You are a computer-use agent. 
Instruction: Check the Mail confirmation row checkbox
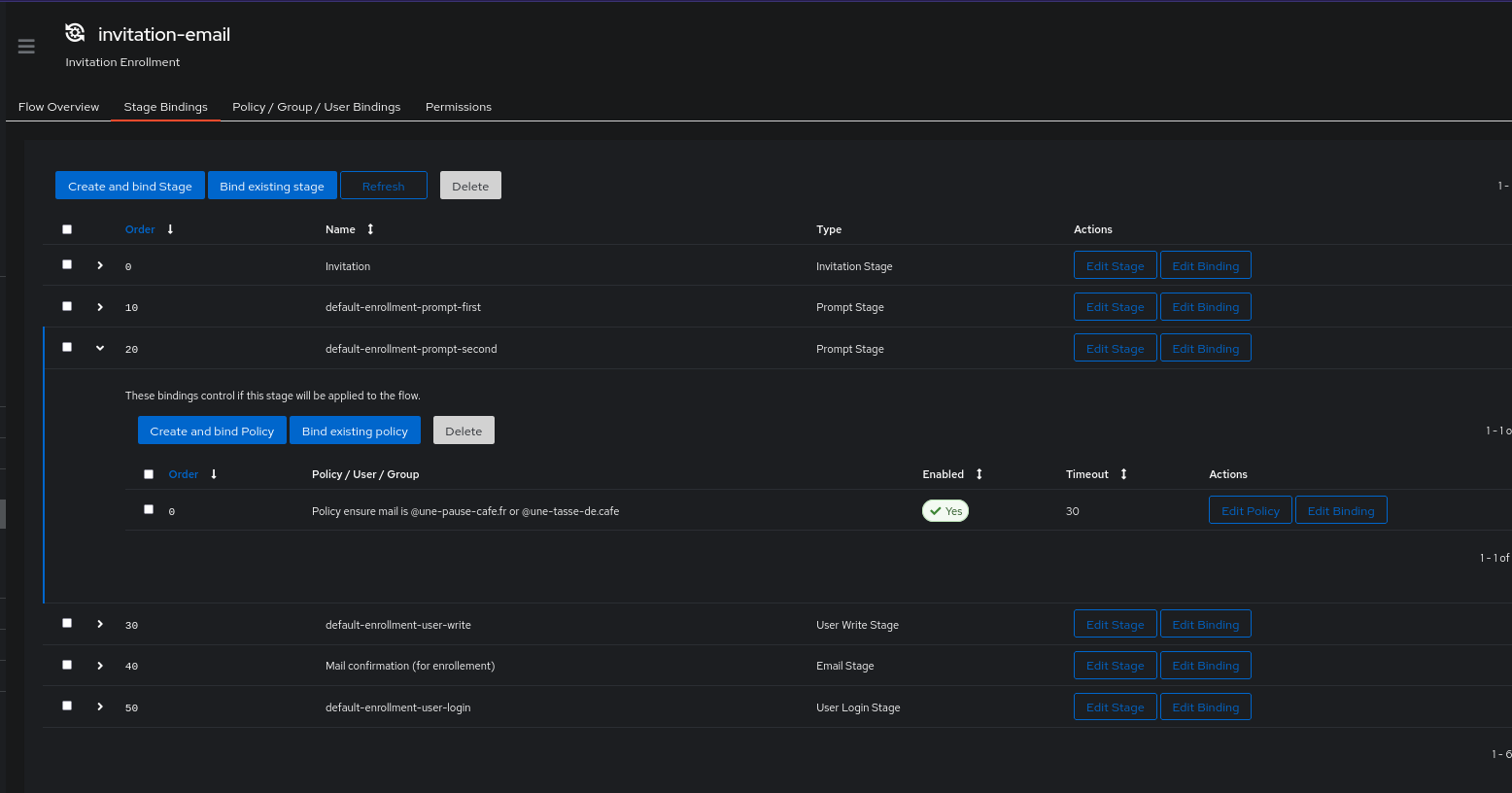point(67,665)
